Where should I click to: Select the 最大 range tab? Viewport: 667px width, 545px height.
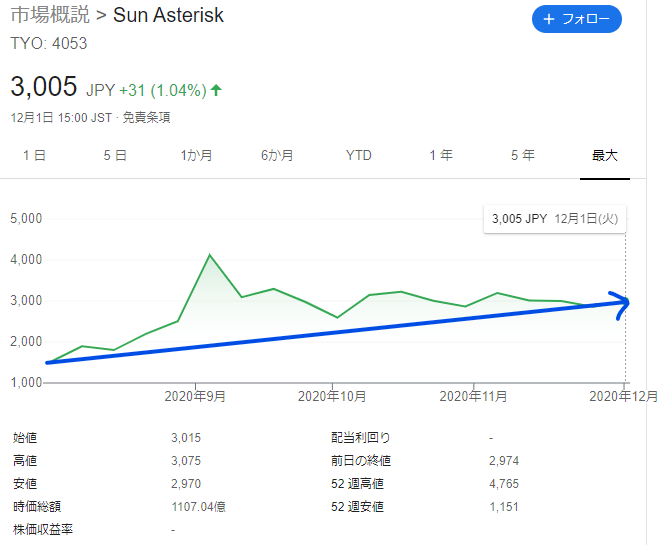(604, 155)
